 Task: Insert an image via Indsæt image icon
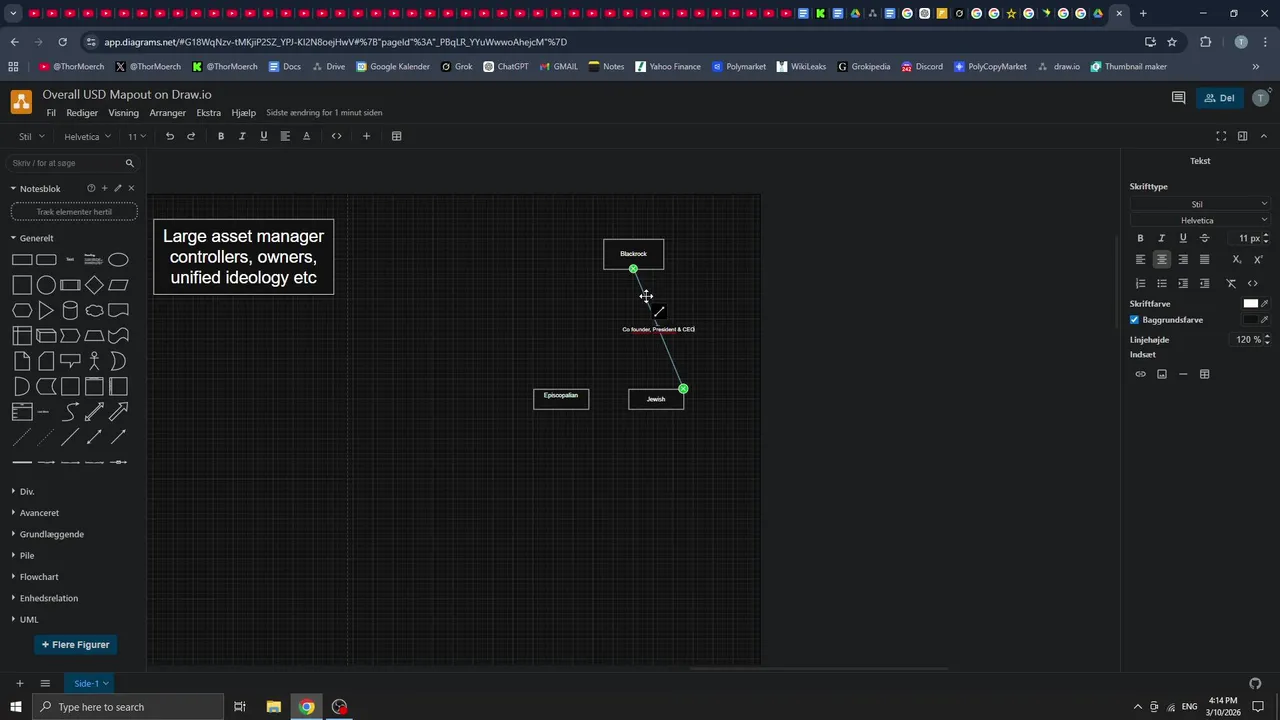(1162, 374)
